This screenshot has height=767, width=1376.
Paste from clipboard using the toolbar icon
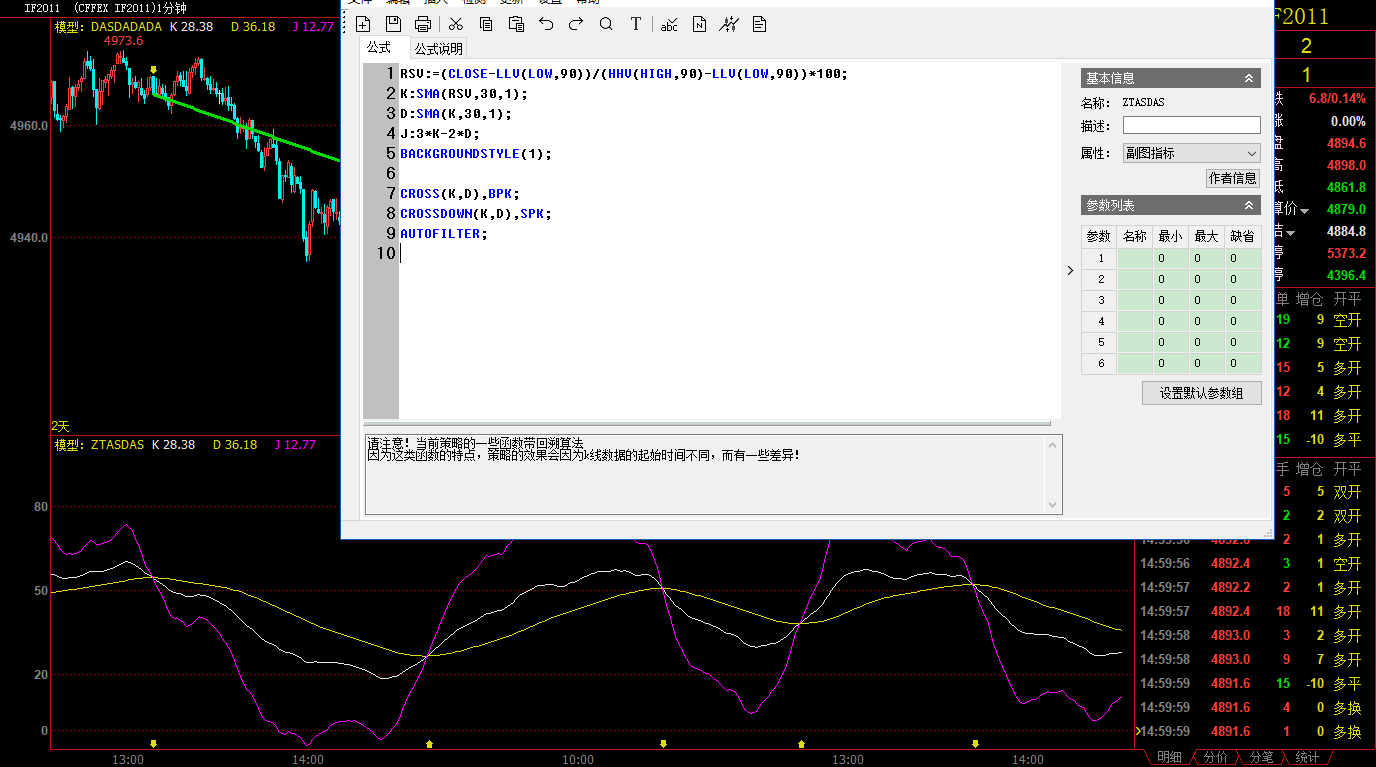516,24
